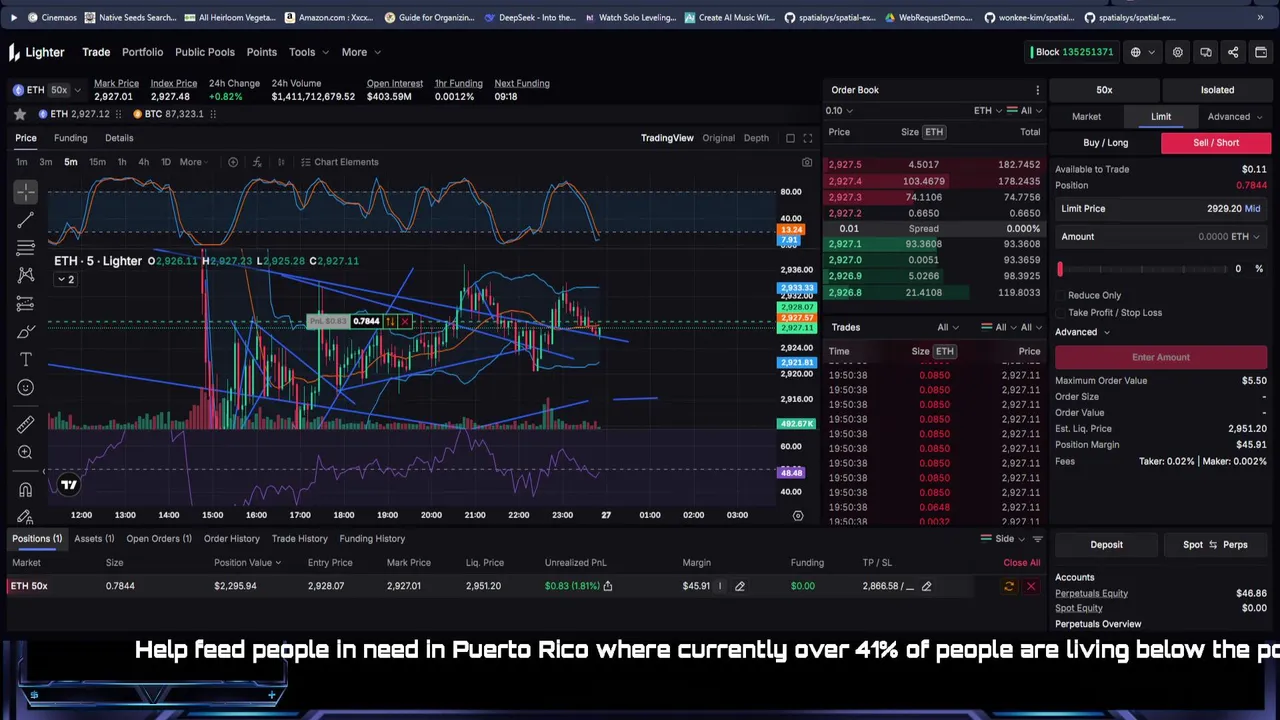Switch between Spot and Perps accounts

click(1213, 545)
